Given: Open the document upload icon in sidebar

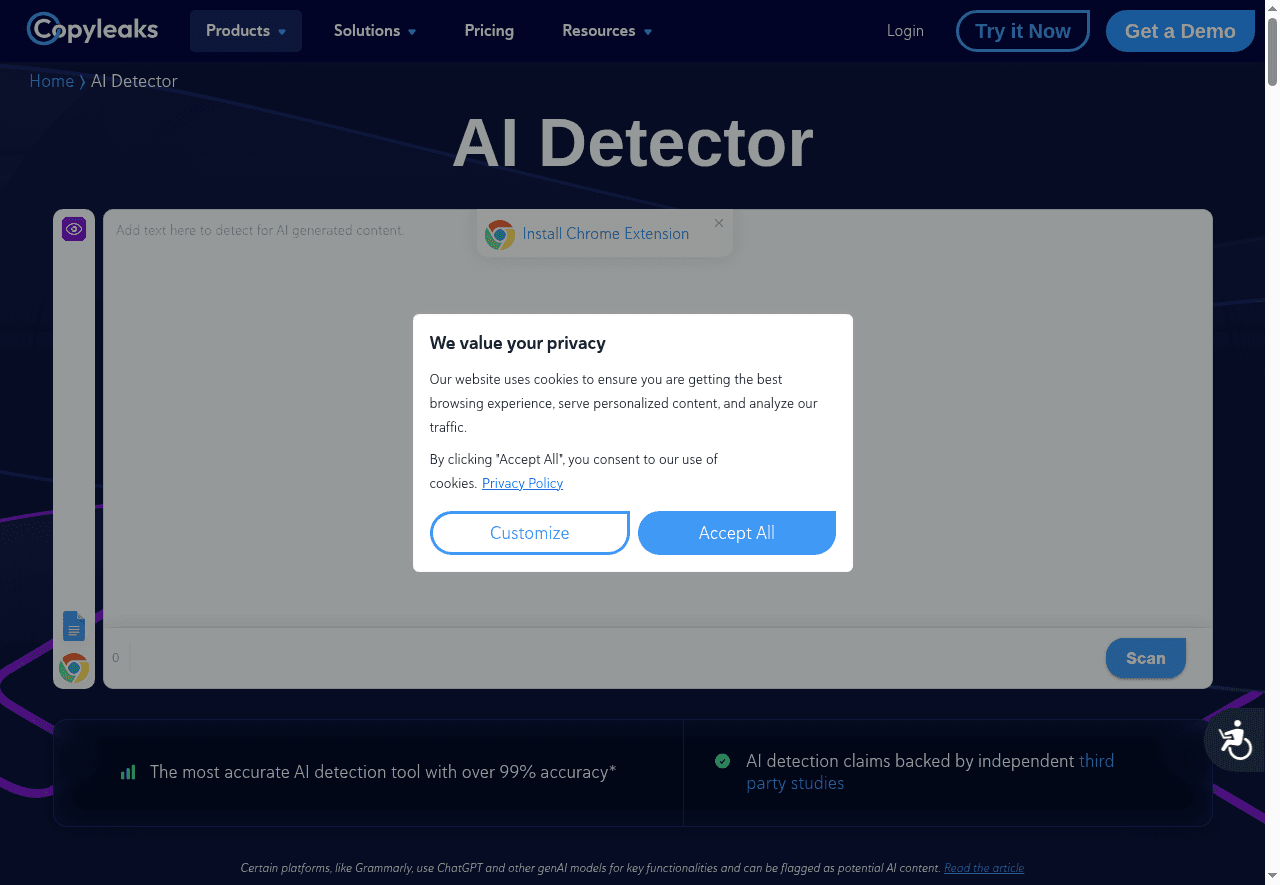Looking at the screenshot, I should coord(74,626).
